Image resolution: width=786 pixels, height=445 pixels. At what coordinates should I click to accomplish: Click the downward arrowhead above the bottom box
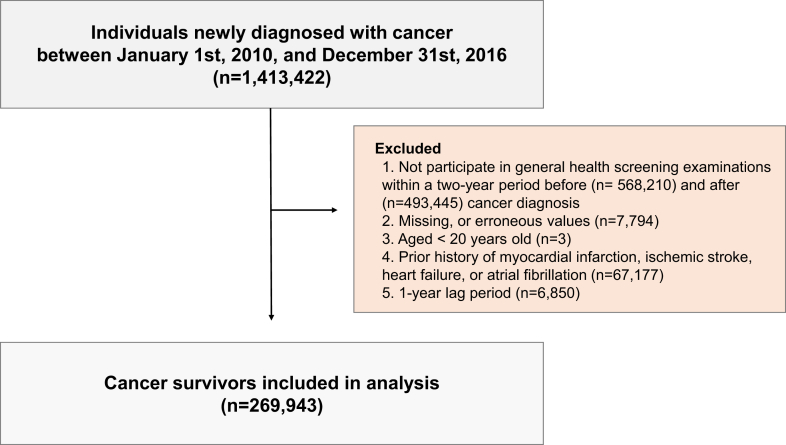pos(272,317)
